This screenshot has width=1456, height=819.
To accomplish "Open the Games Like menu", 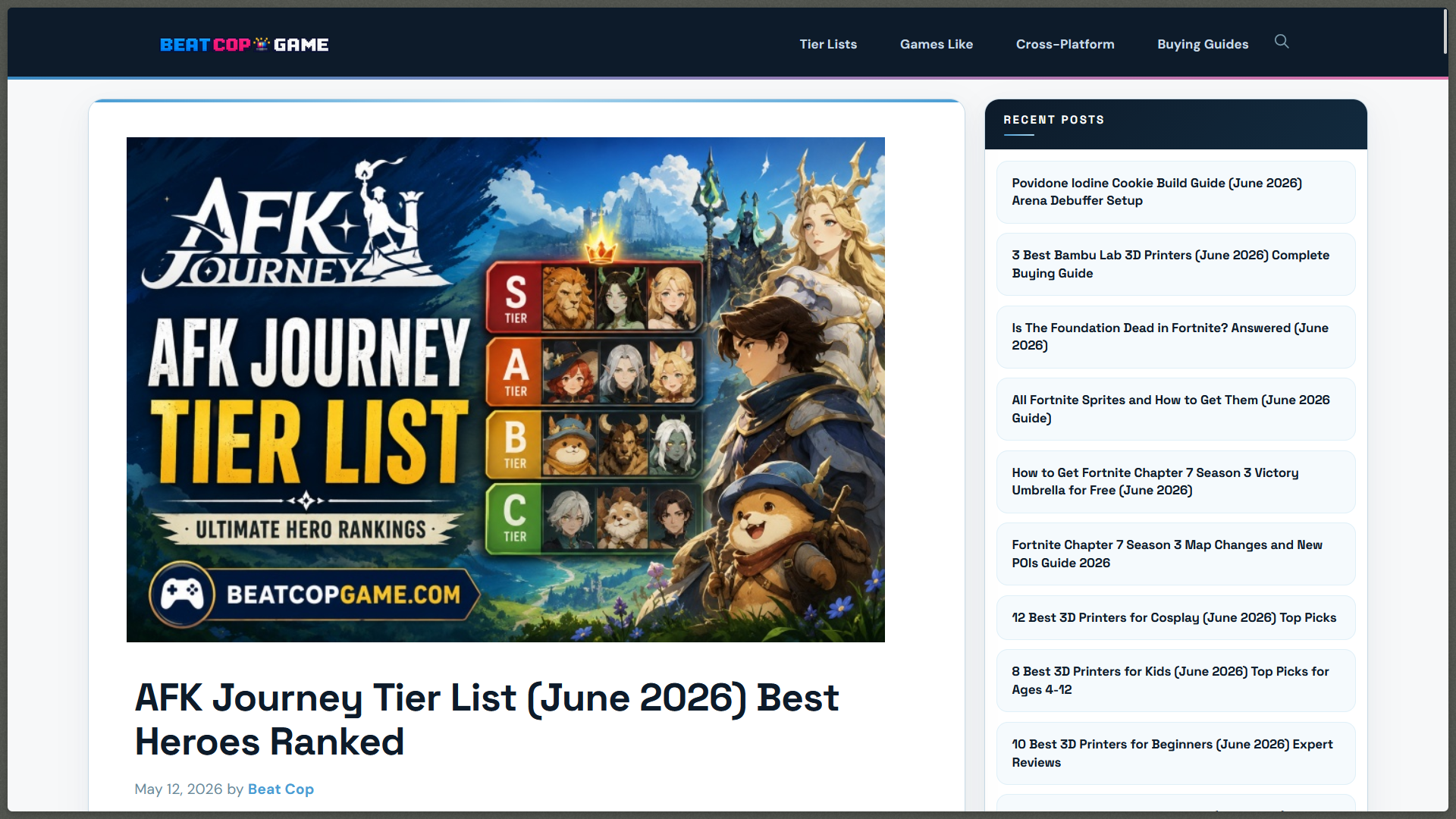I will click(937, 44).
